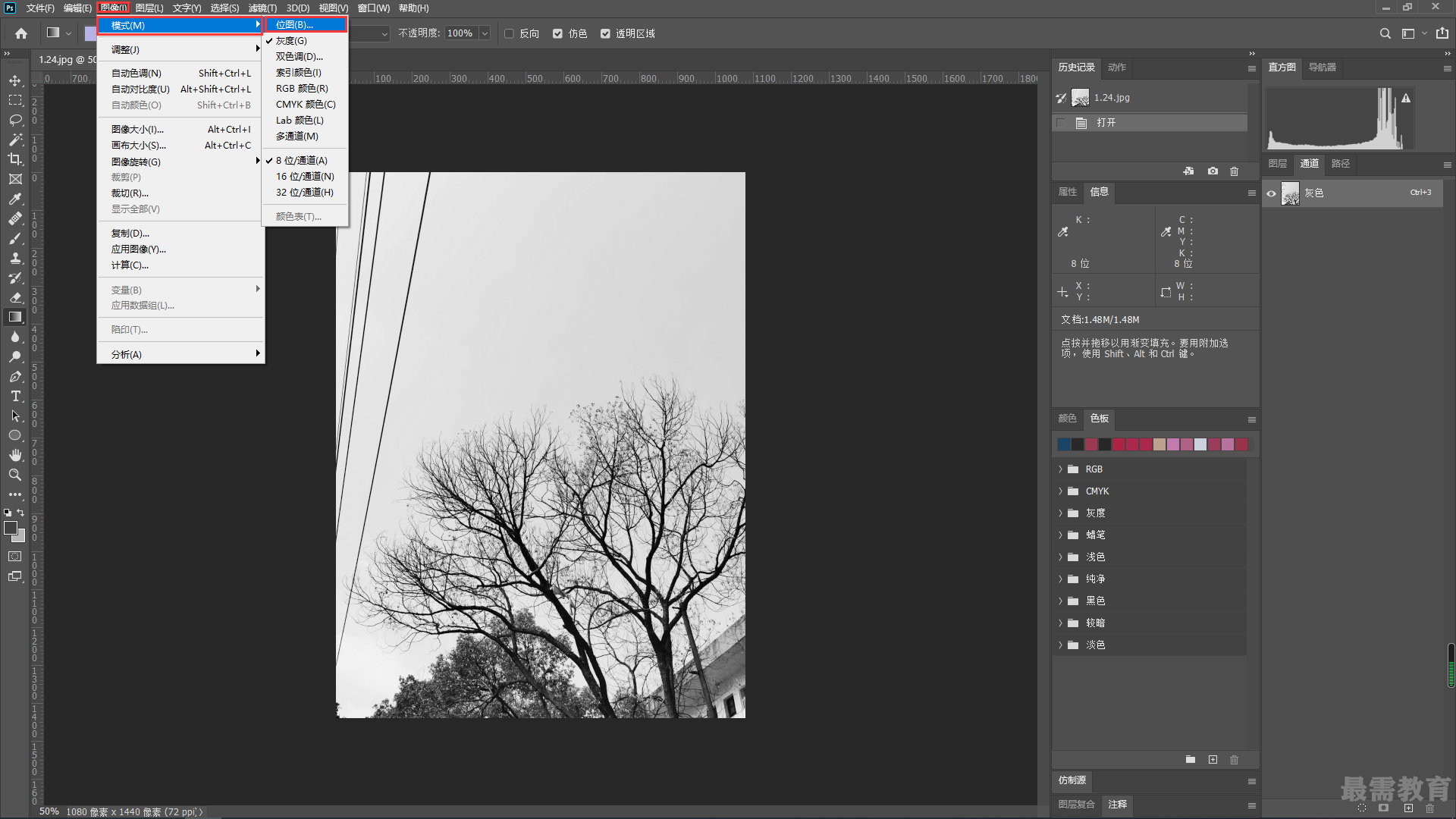Select the Eyedropper tool
This screenshot has height=819, width=1456.
pos(15,199)
